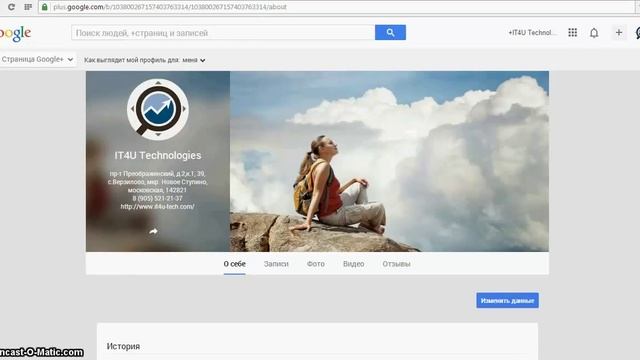640x360 pixels.
Task: Click the cover photo with woman on rock
Action: click(x=389, y=161)
